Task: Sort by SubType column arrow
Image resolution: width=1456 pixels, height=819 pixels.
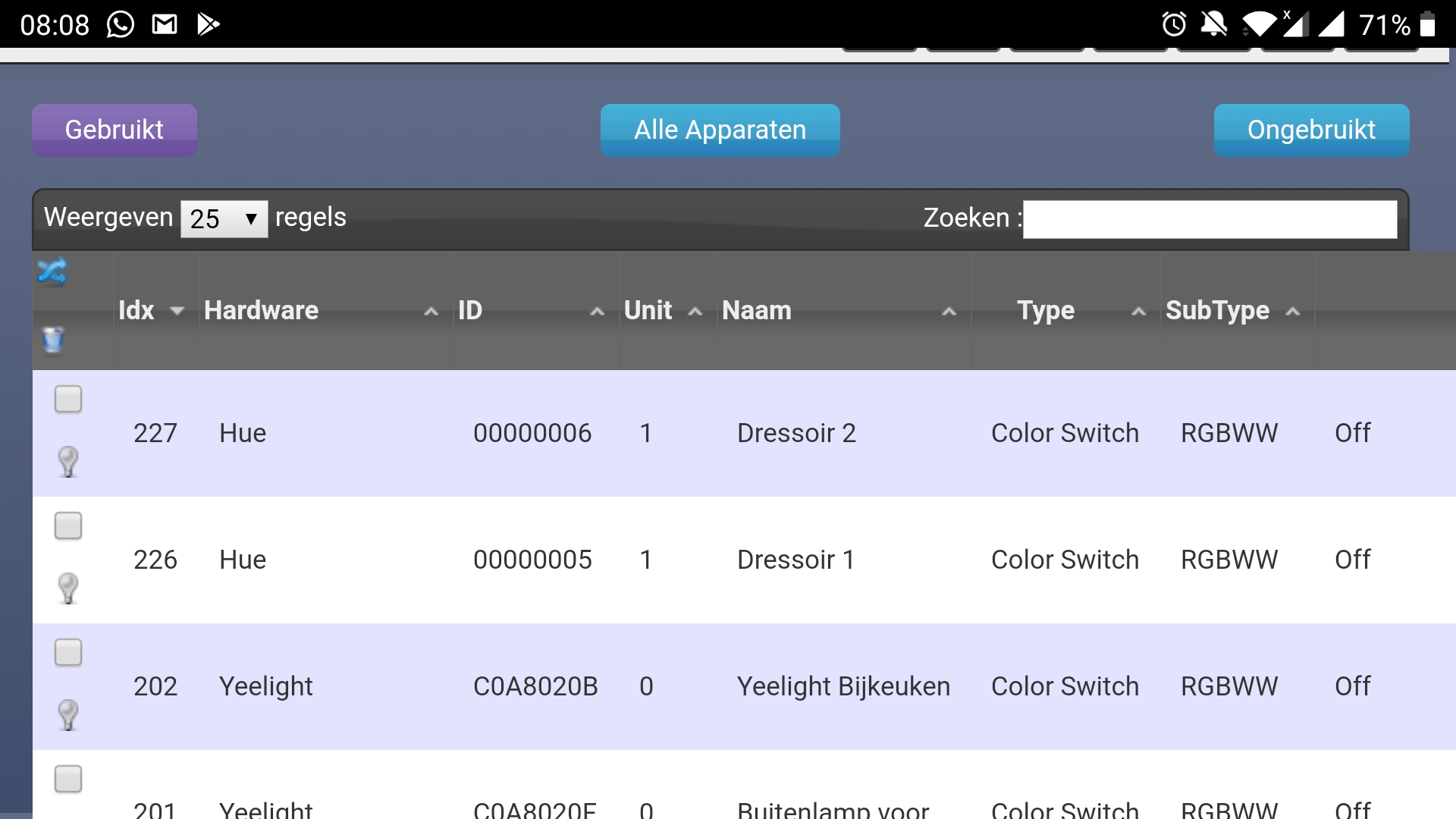Action: coord(1293,311)
